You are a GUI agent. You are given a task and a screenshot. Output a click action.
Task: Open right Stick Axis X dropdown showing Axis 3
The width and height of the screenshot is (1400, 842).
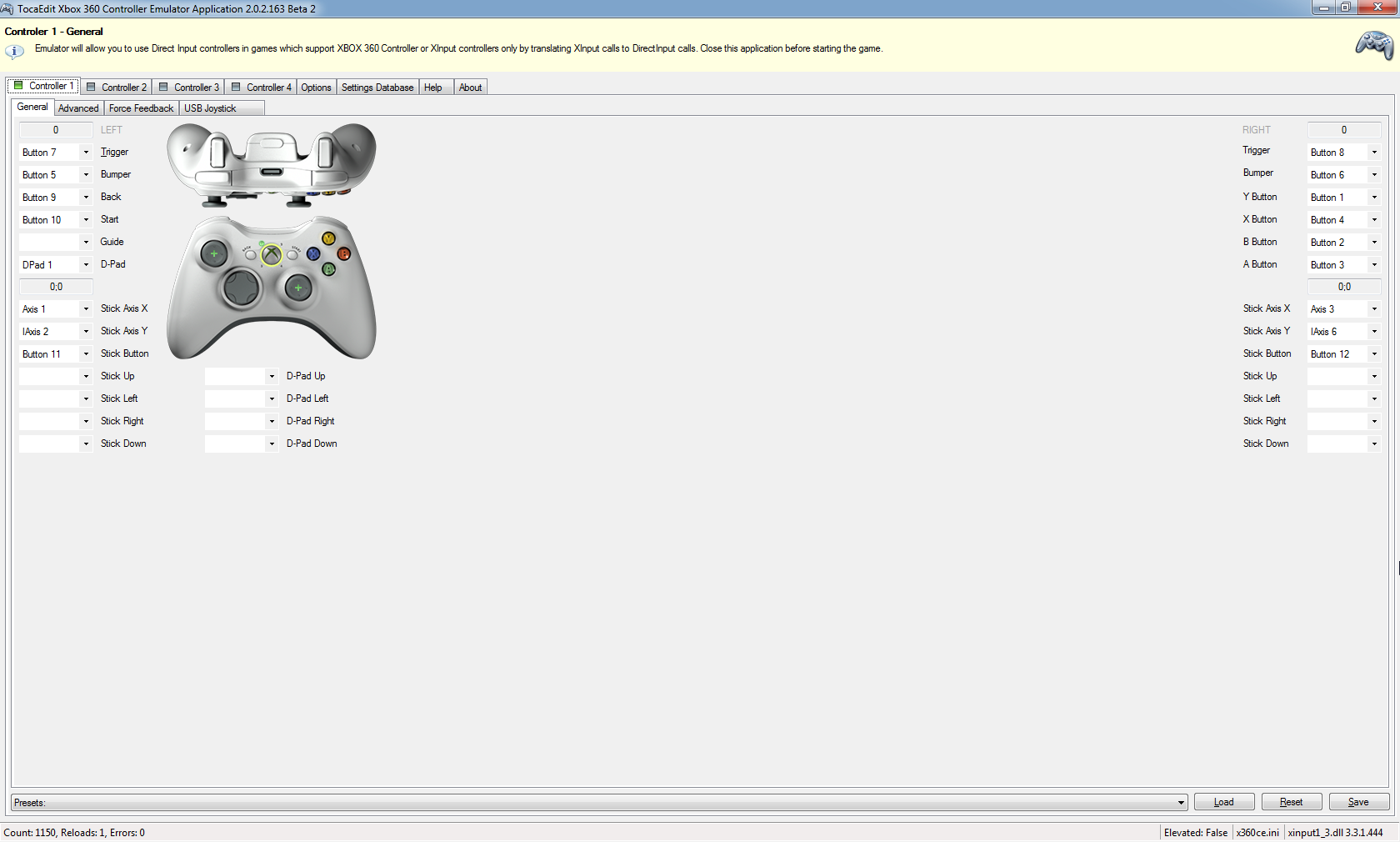[x=1373, y=309]
